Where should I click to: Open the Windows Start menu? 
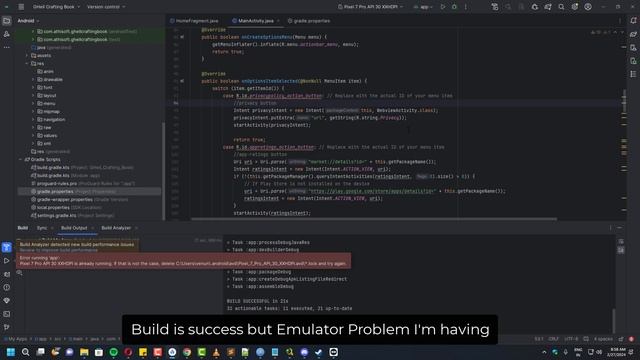pyautogui.click(x=11, y=352)
